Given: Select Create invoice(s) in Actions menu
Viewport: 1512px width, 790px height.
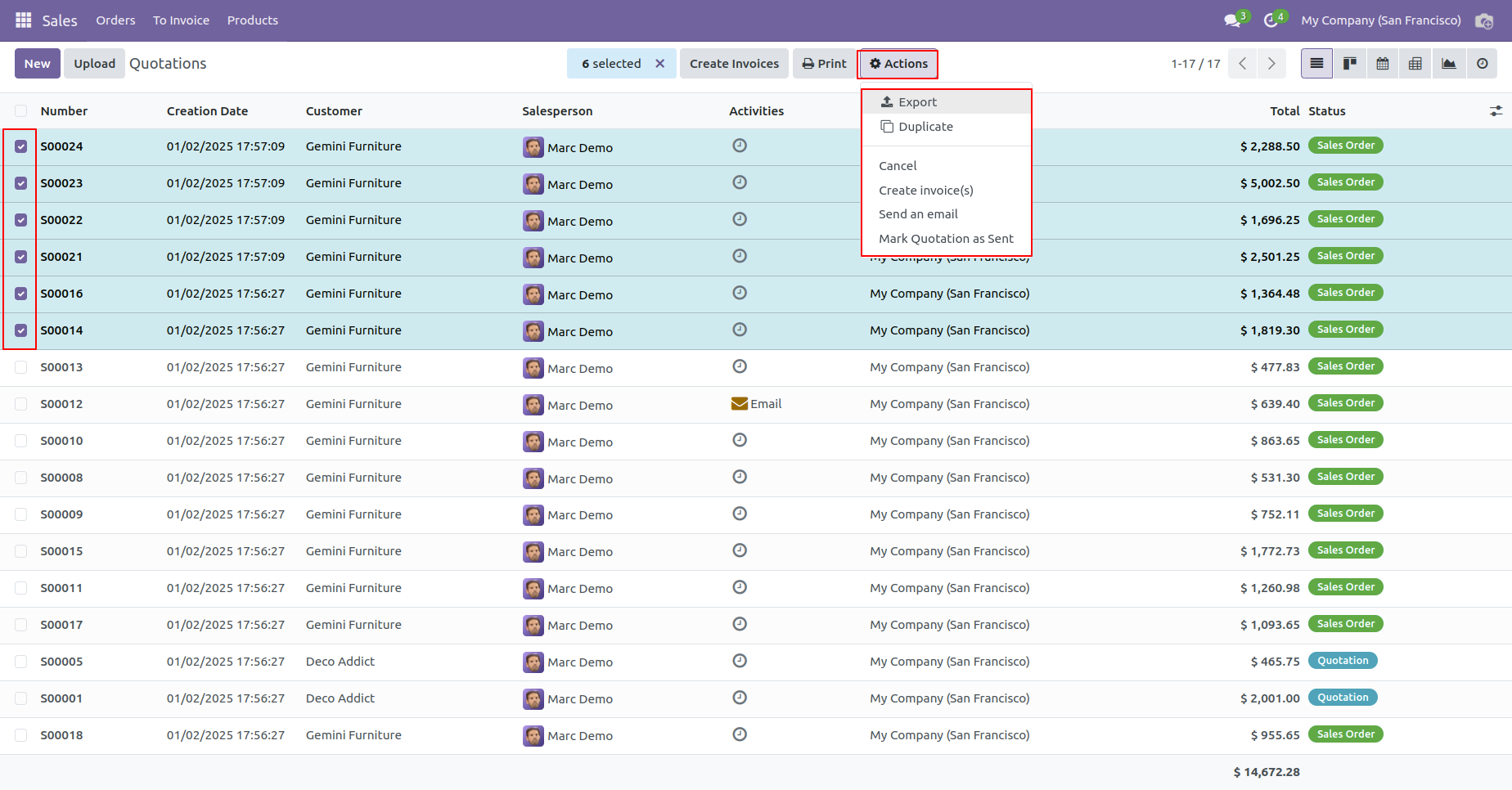Looking at the screenshot, I should pos(947,191).
